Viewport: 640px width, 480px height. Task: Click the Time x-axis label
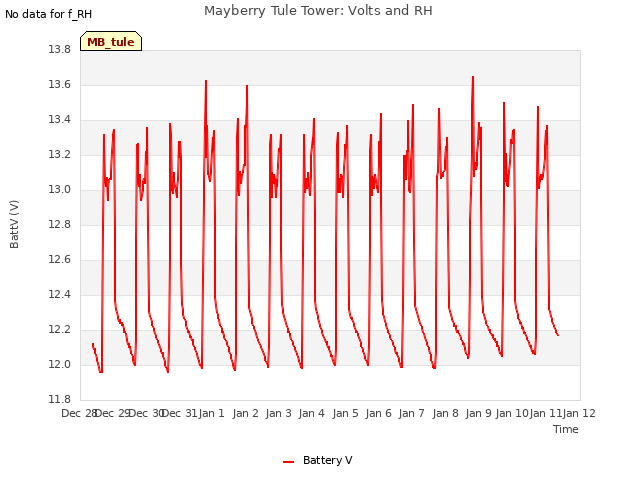coord(565,429)
